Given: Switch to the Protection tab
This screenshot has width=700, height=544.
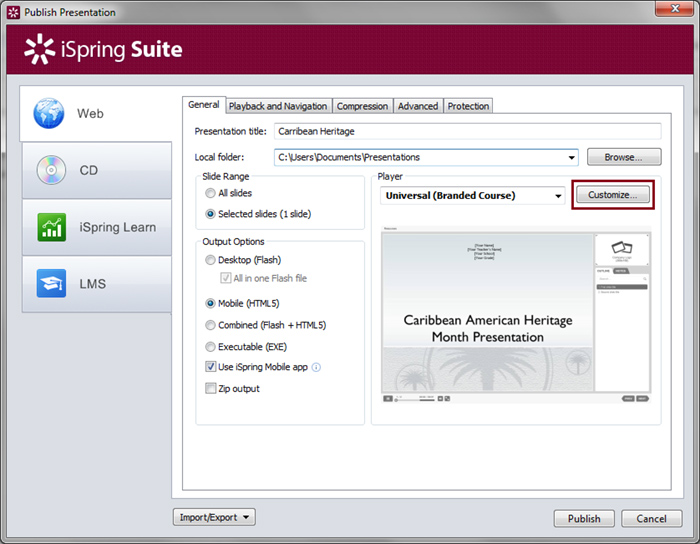Looking at the screenshot, I should pyautogui.click(x=468, y=106).
